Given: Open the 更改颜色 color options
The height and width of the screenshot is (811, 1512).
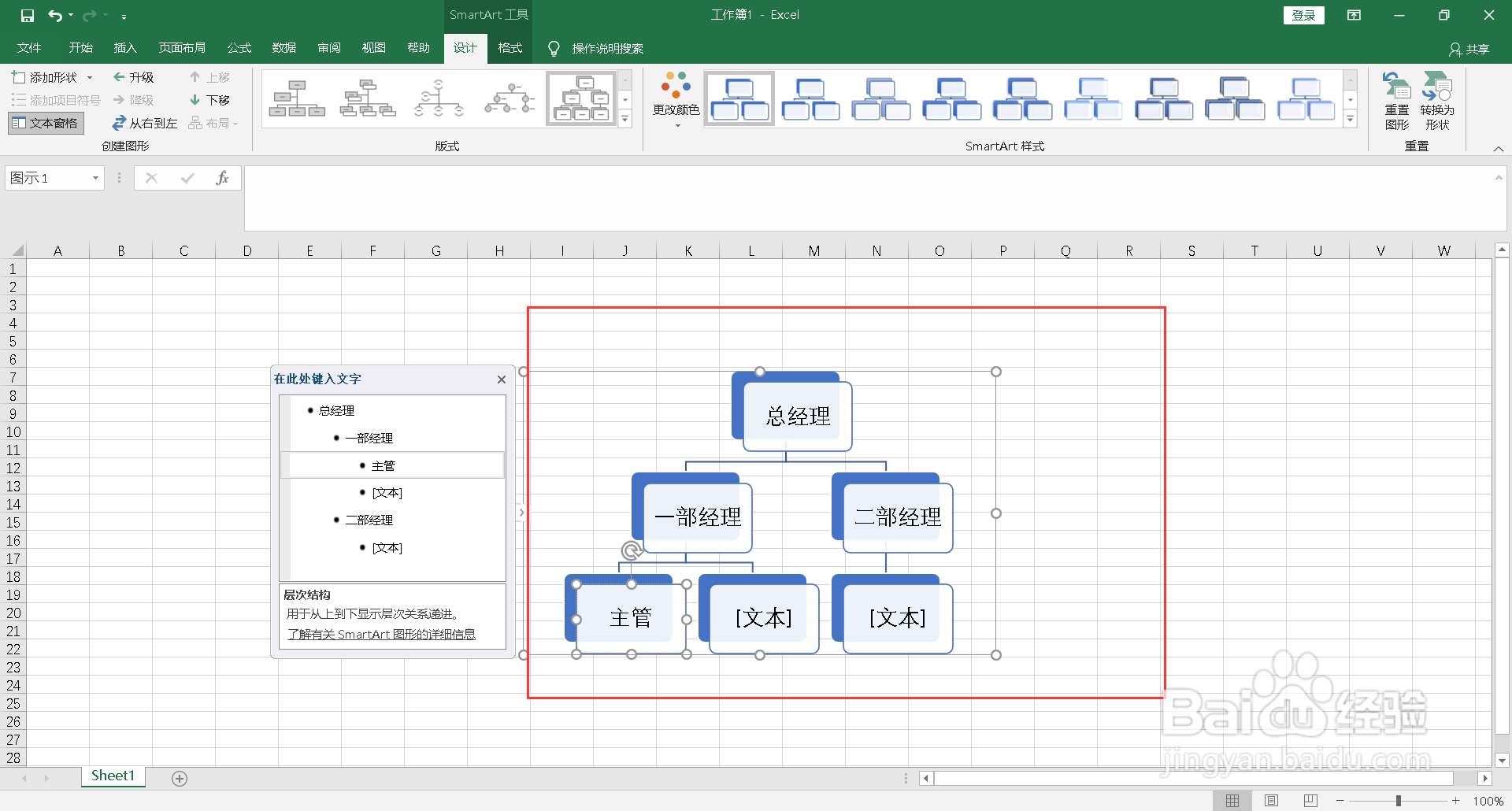Looking at the screenshot, I should 676,100.
